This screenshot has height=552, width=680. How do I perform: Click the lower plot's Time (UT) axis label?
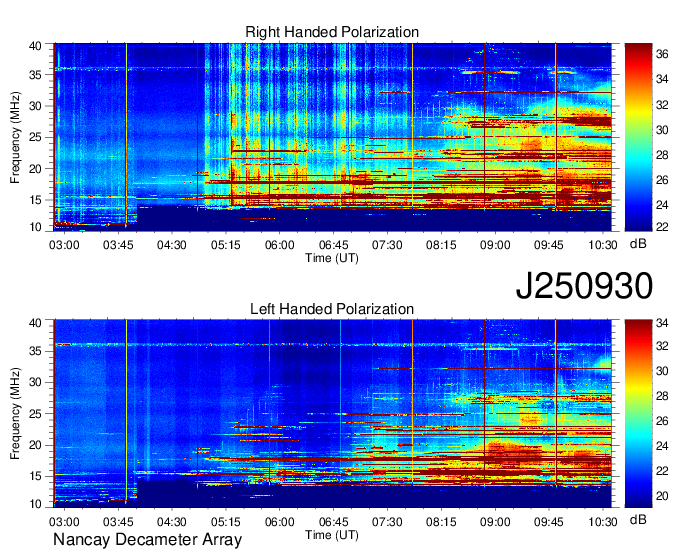[332, 534]
